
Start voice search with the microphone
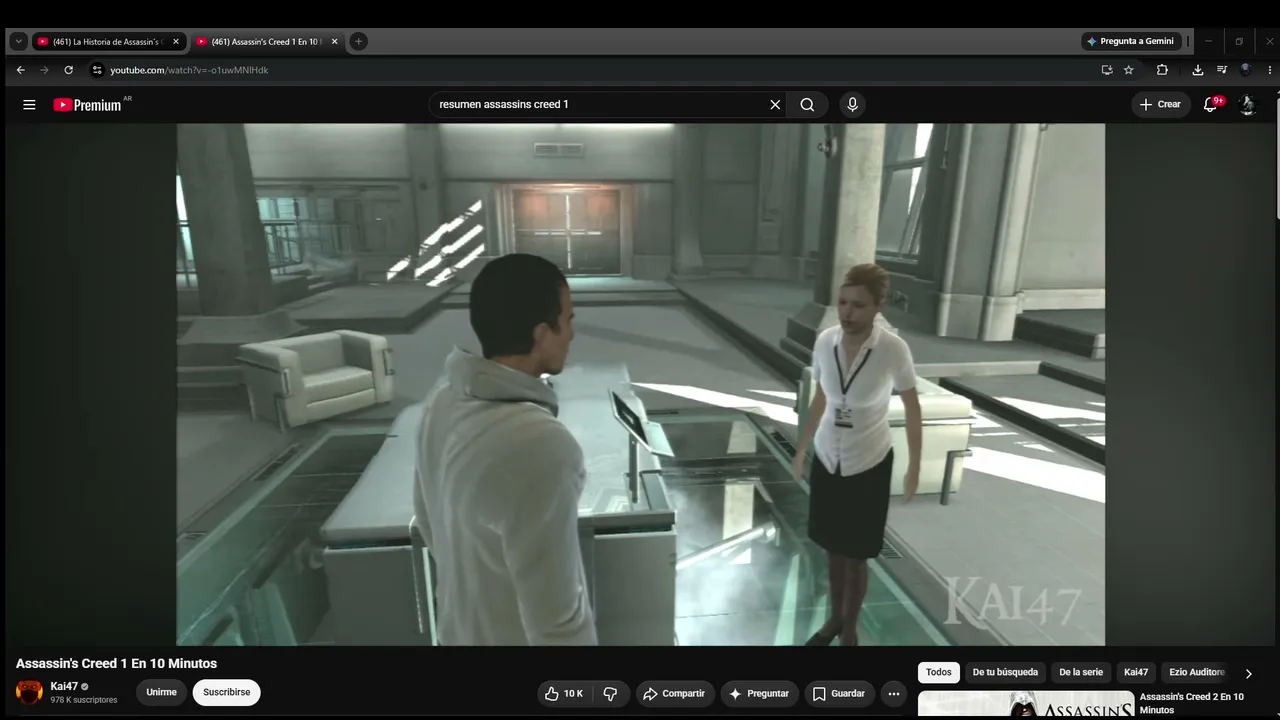[852, 104]
